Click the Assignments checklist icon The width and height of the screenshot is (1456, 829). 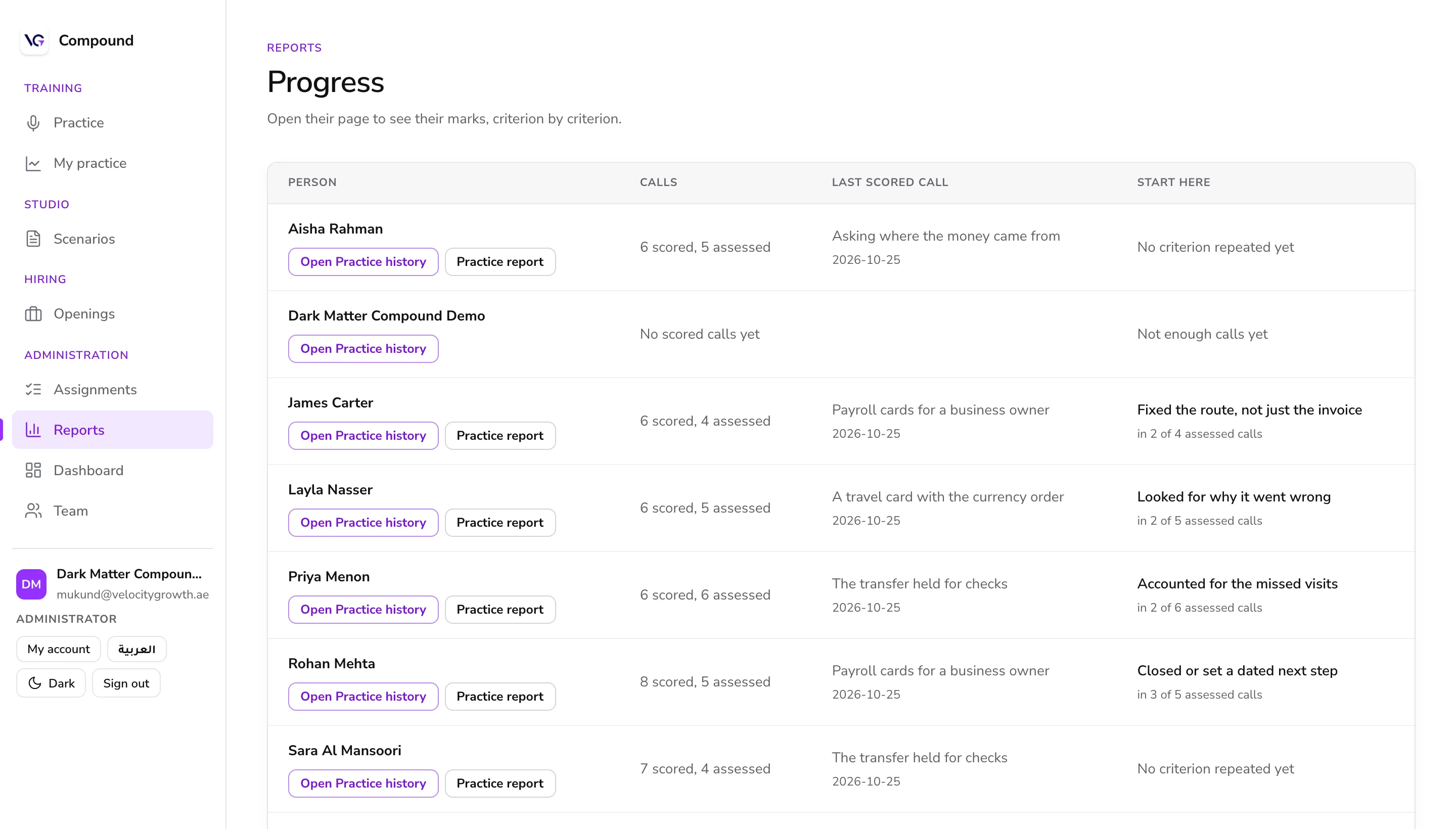(33, 389)
